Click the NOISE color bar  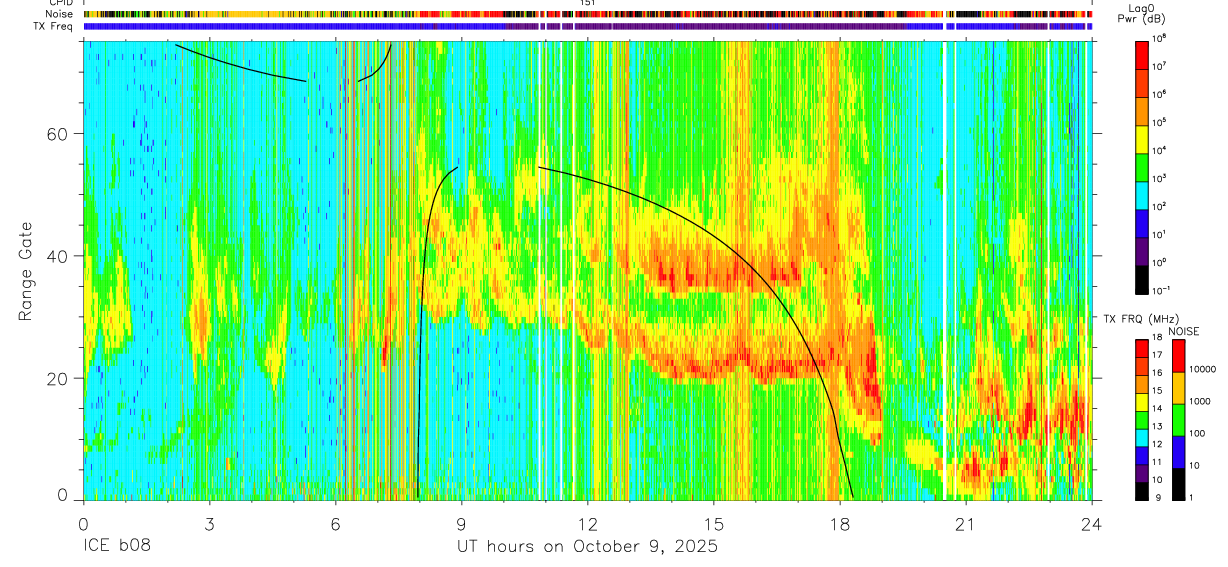(x=1179, y=420)
